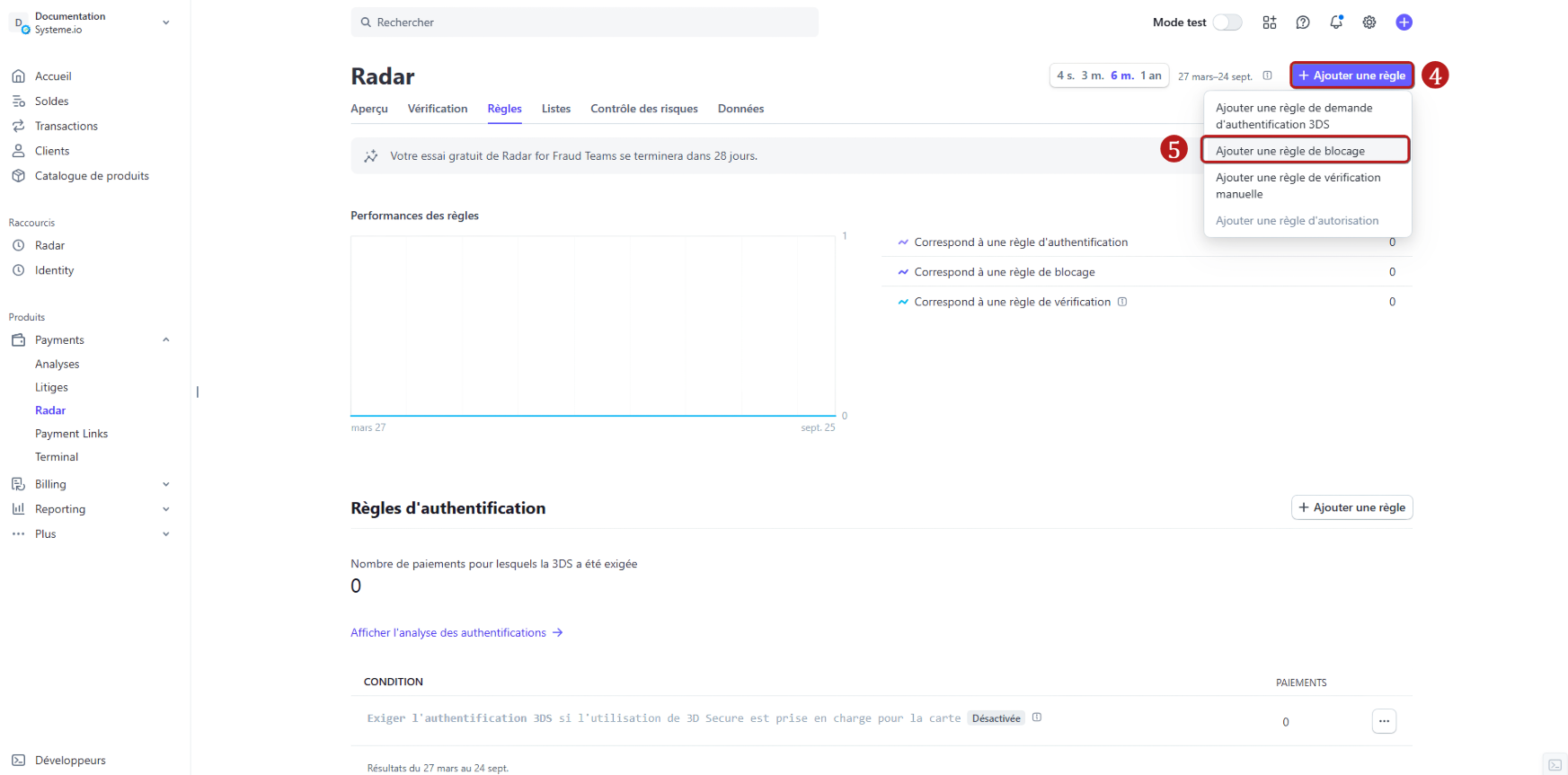Choose Ajouter une règle de blocage
The width and height of the screenshot is (1568, 775).
coord(1306,151)
